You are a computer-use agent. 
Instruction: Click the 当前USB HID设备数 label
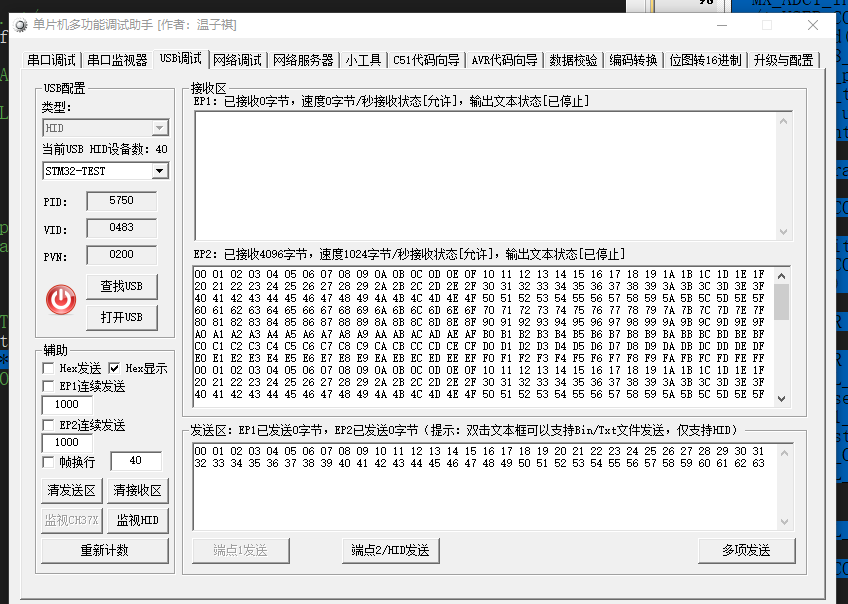(x=105, y=149)
